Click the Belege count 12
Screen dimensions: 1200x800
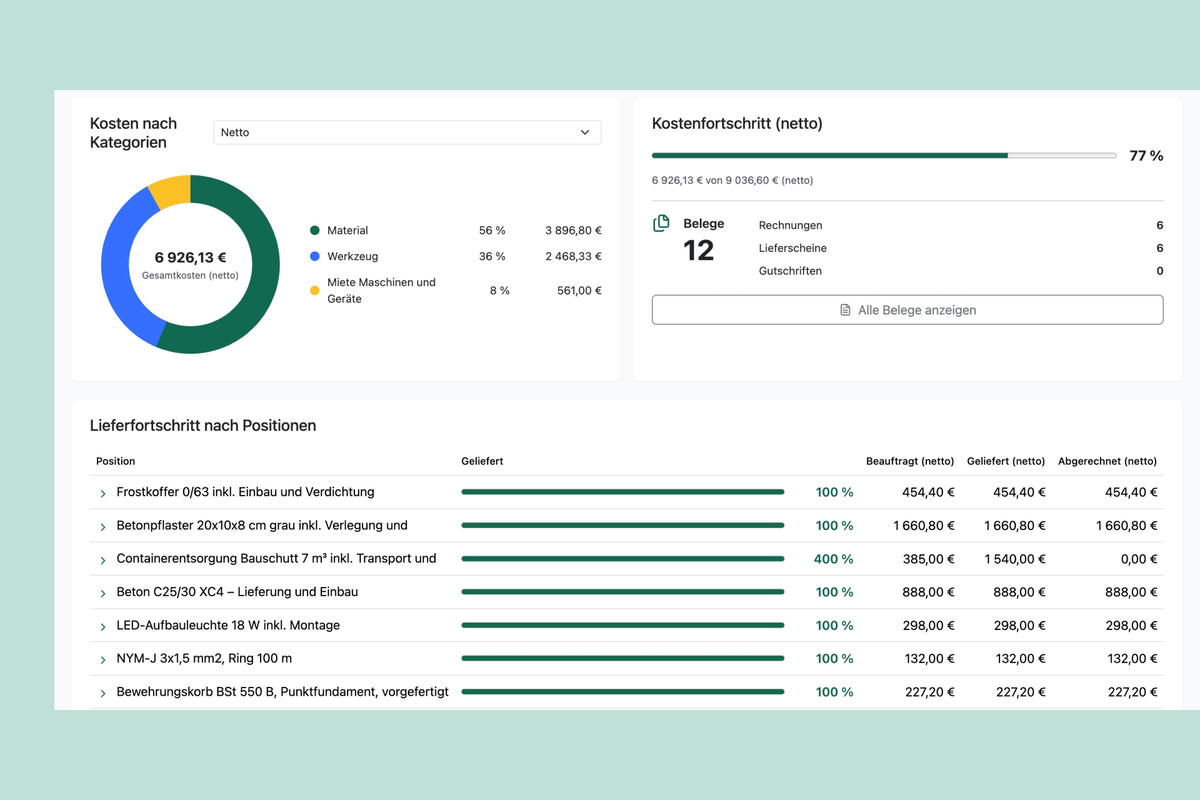(x=698, y=250)
